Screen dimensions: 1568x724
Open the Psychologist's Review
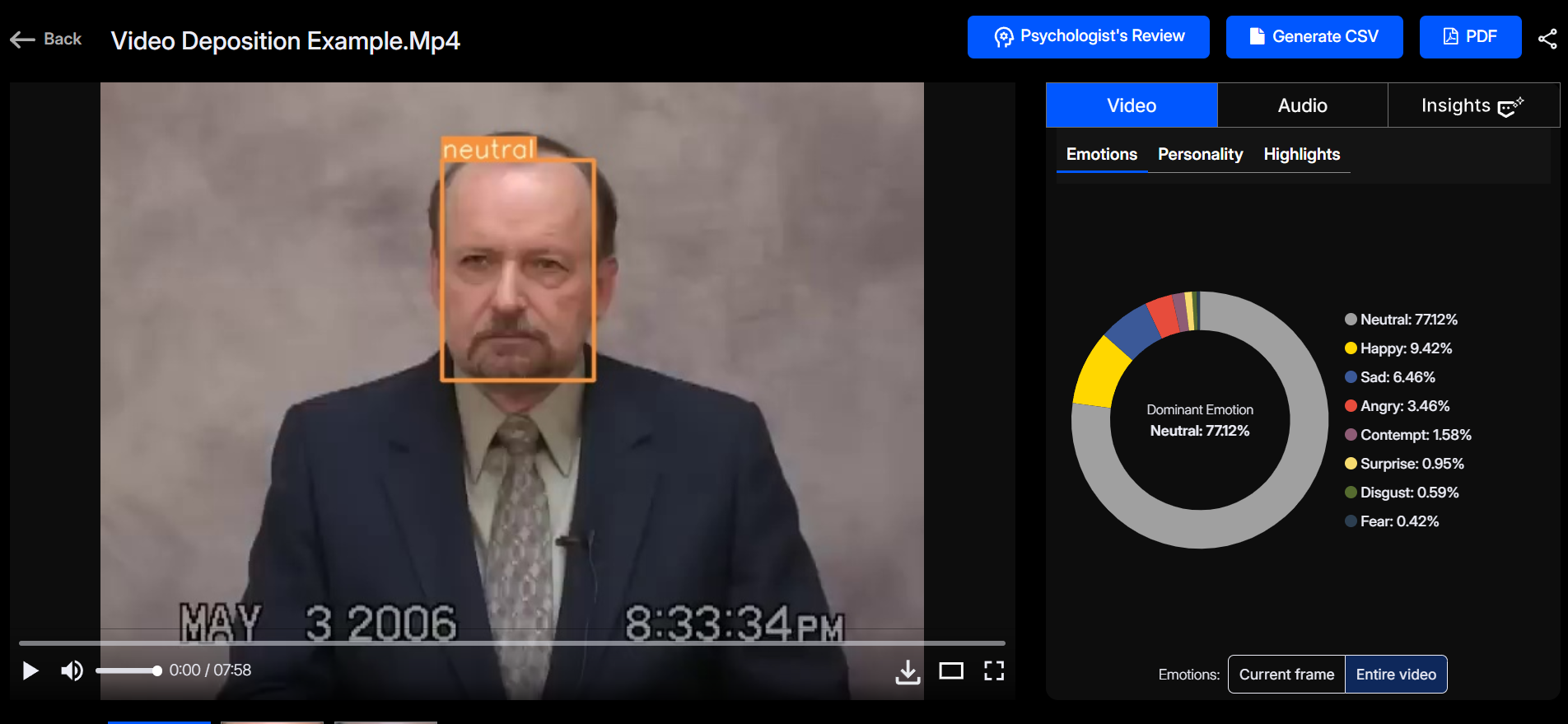click(1088, 37)
